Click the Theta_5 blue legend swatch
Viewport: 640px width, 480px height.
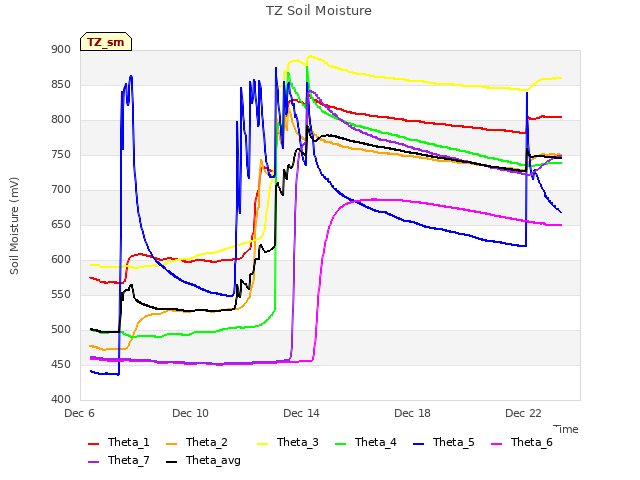point(418,443)
